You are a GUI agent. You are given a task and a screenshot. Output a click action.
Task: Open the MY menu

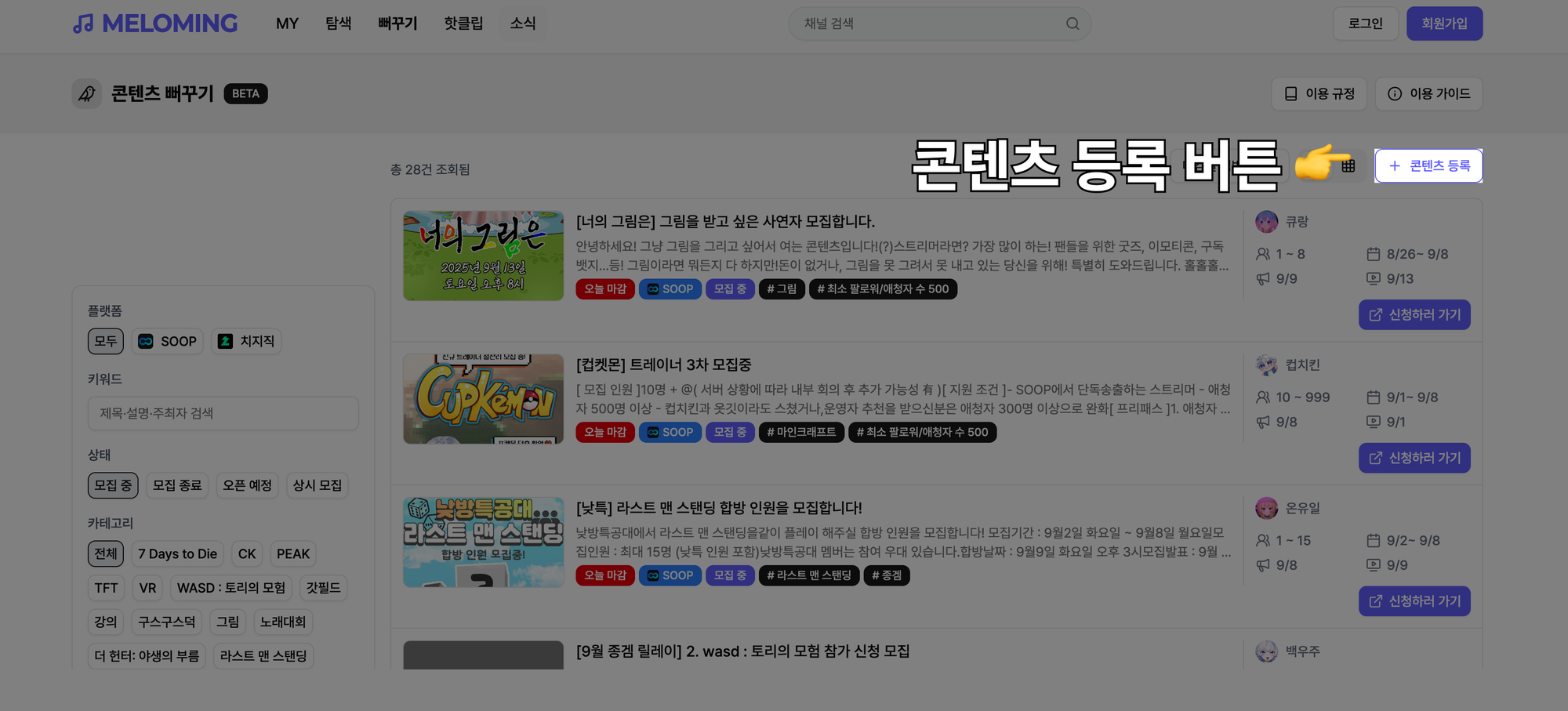(x=287, y=24)
